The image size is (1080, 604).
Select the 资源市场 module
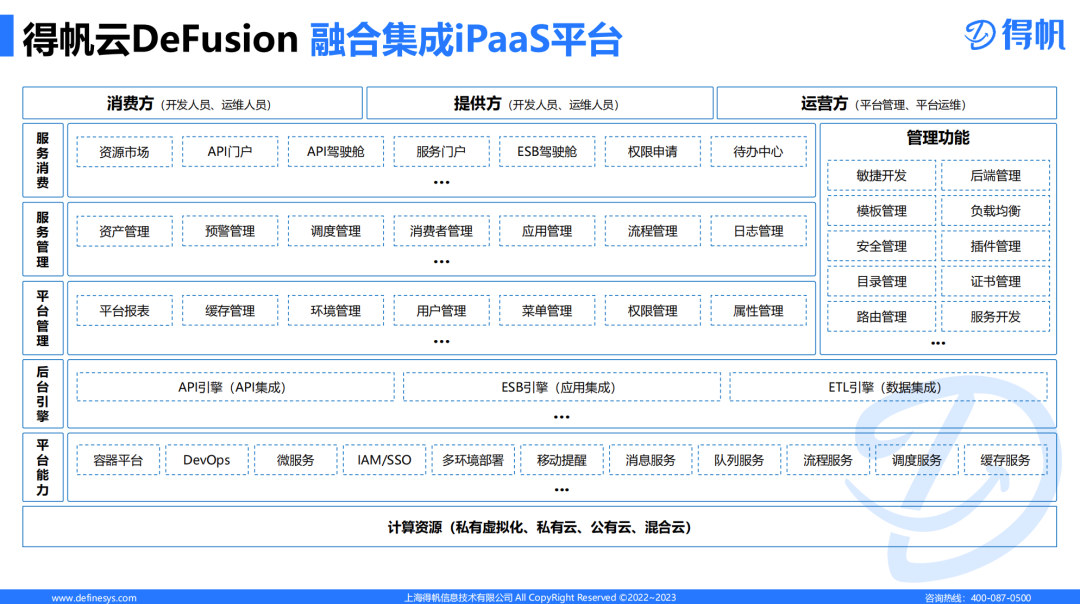click(123, 151)
